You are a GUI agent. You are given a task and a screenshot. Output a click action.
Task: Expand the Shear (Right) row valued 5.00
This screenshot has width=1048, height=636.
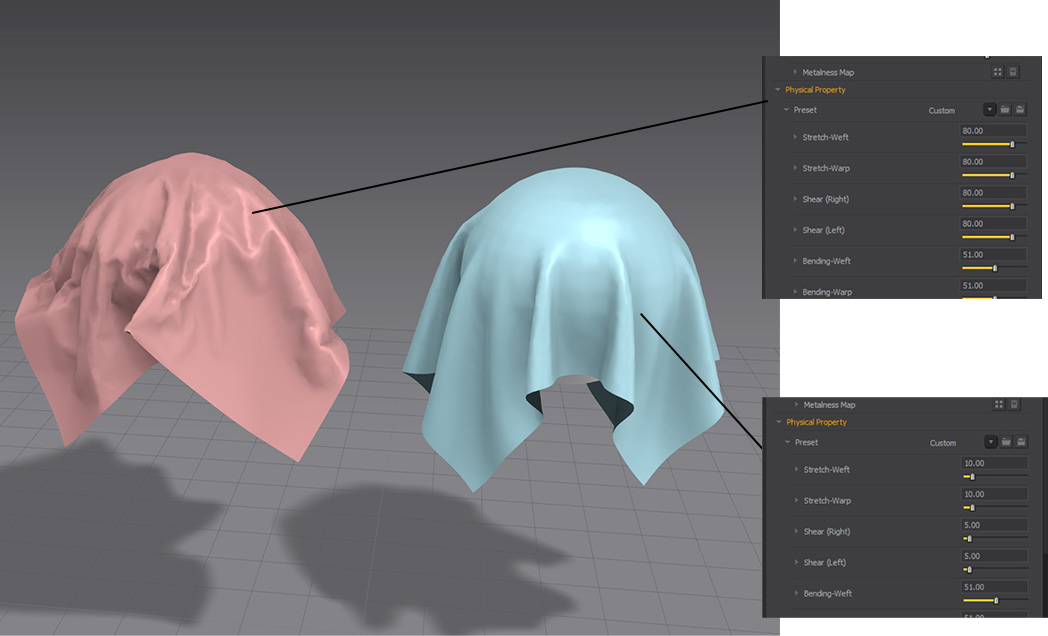coord(797,531)
